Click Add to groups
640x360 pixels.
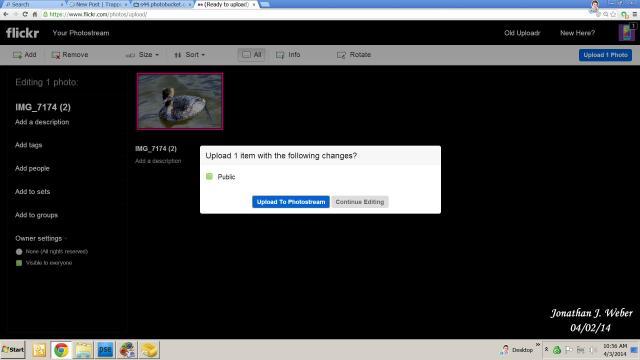point(36,215)
